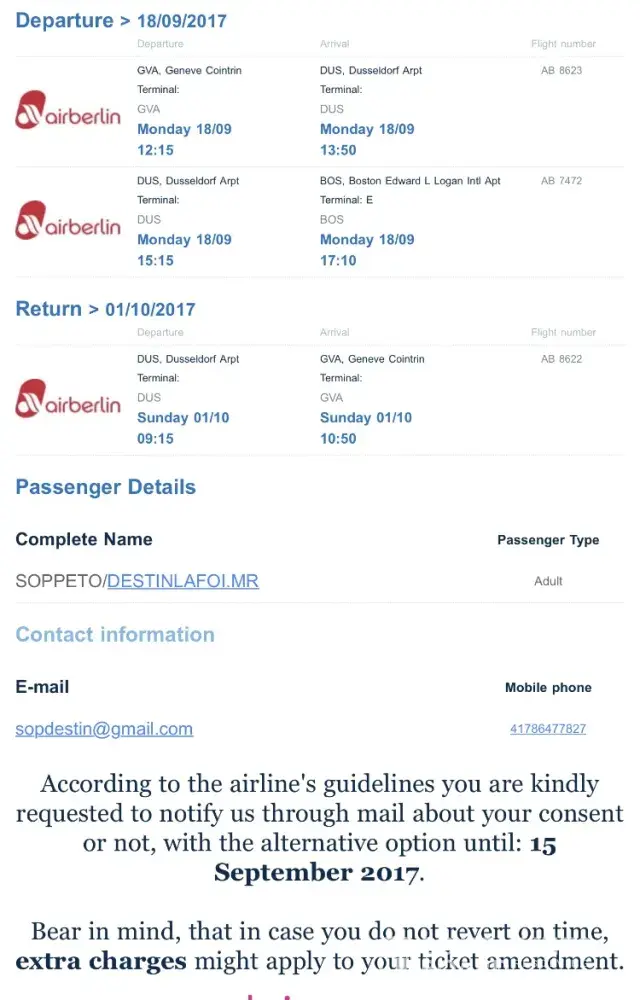Open the DESTINLAFOI.MR passenger name link
This screenshot has height=1000, width=640.
click(x=183, y=581)
